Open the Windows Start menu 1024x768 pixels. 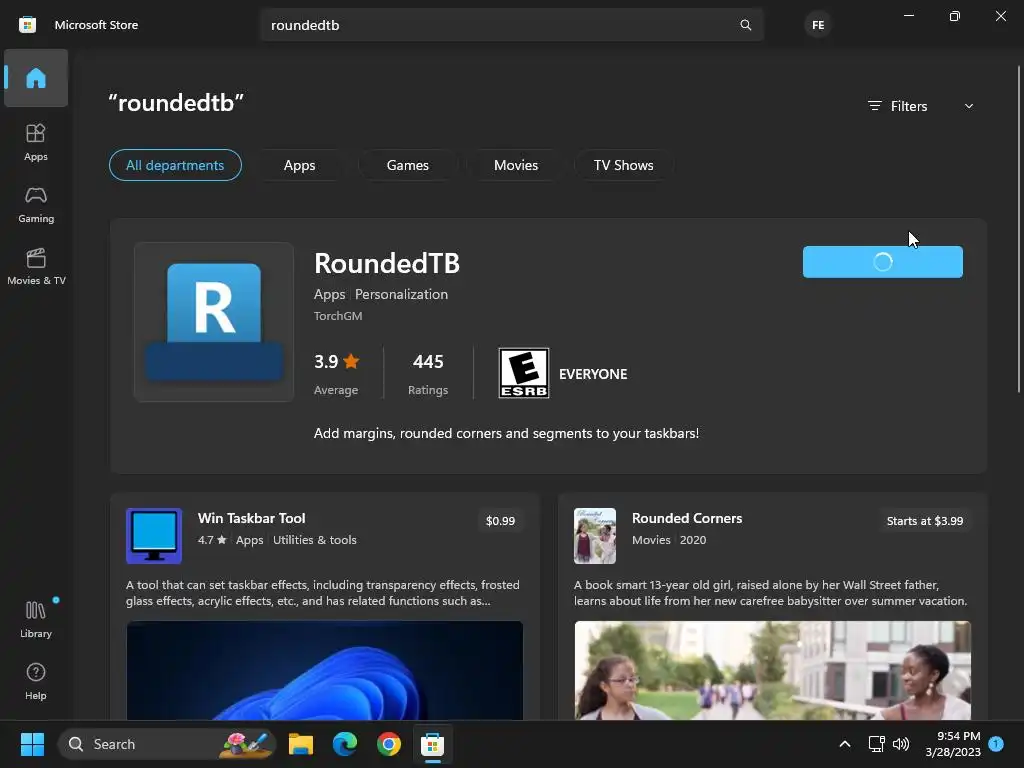(32, 744)
